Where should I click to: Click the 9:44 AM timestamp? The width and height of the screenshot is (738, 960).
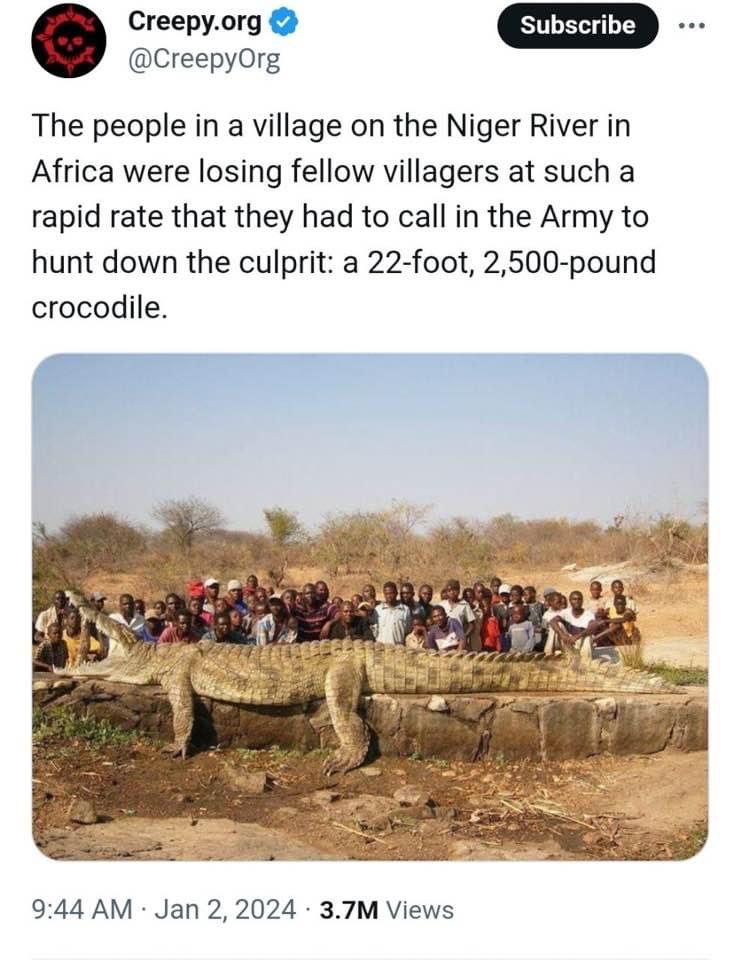click(x=81, y=910)
